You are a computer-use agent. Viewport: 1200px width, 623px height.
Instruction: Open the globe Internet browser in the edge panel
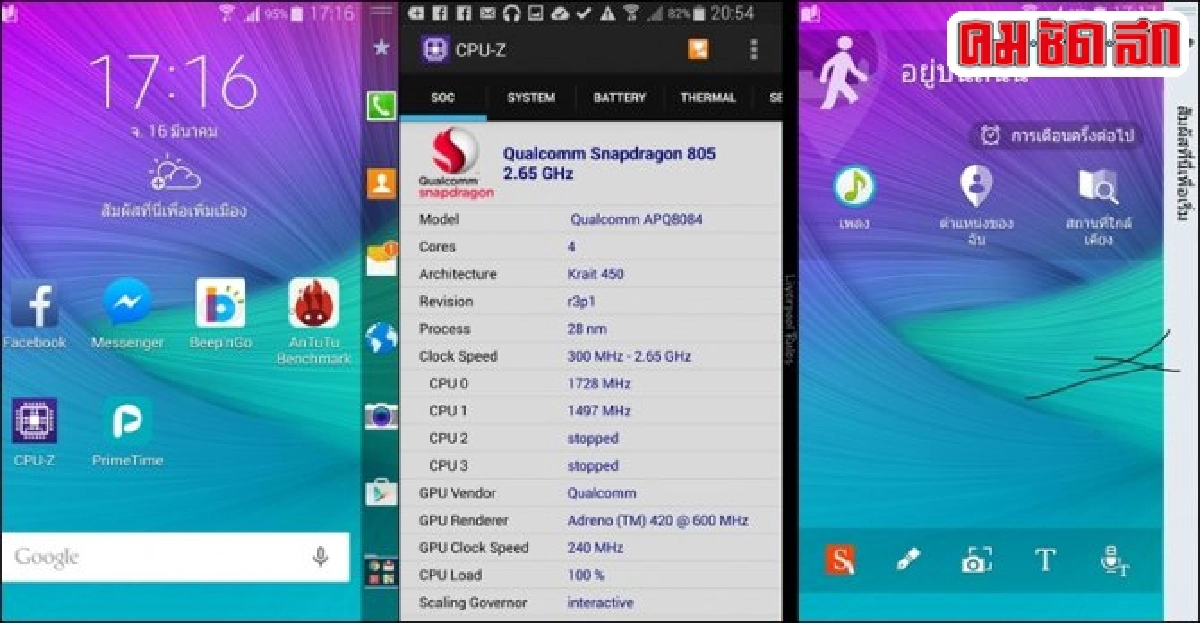click(381, 338)
